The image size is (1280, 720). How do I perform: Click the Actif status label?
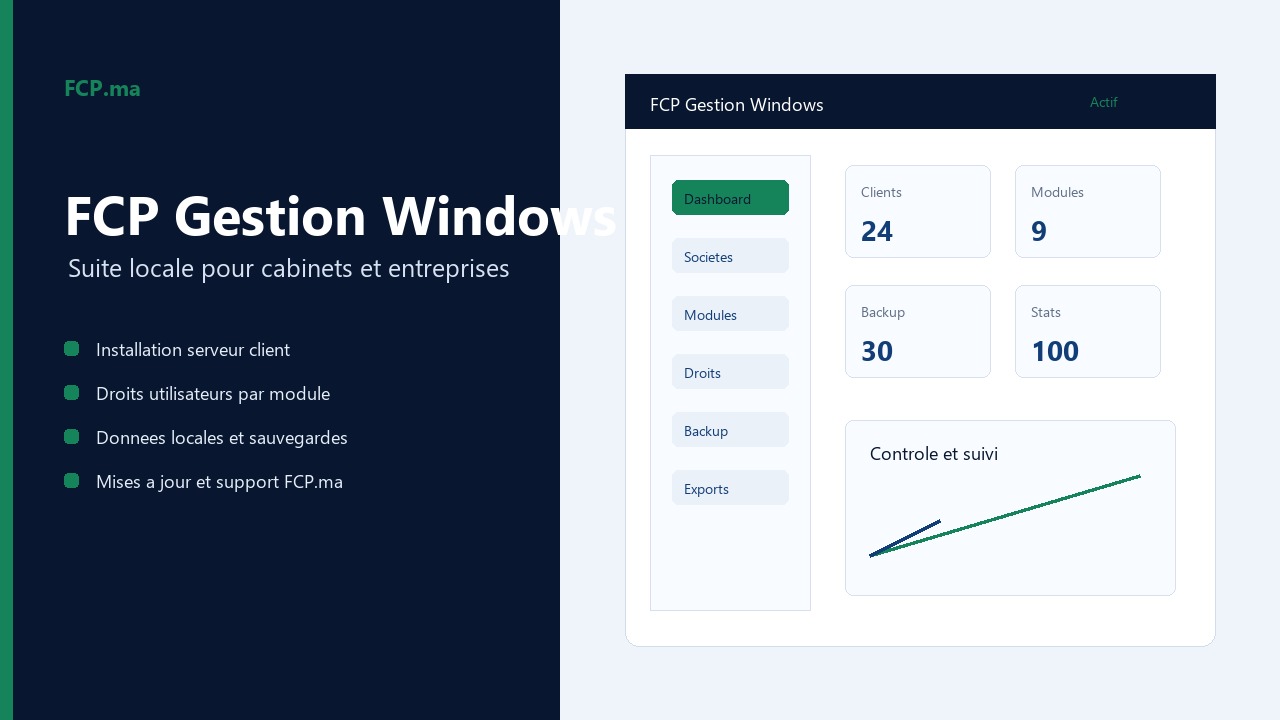(x=1104, y=102)
